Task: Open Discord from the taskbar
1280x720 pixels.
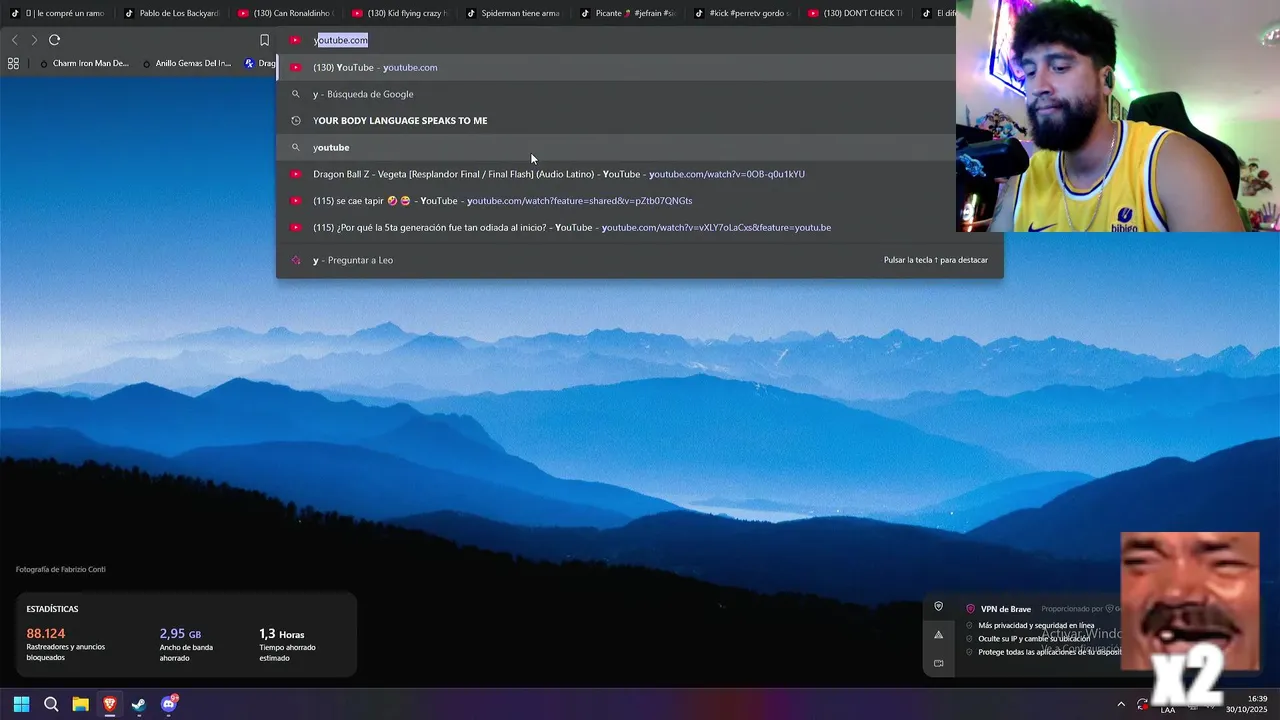Action: 169,704
